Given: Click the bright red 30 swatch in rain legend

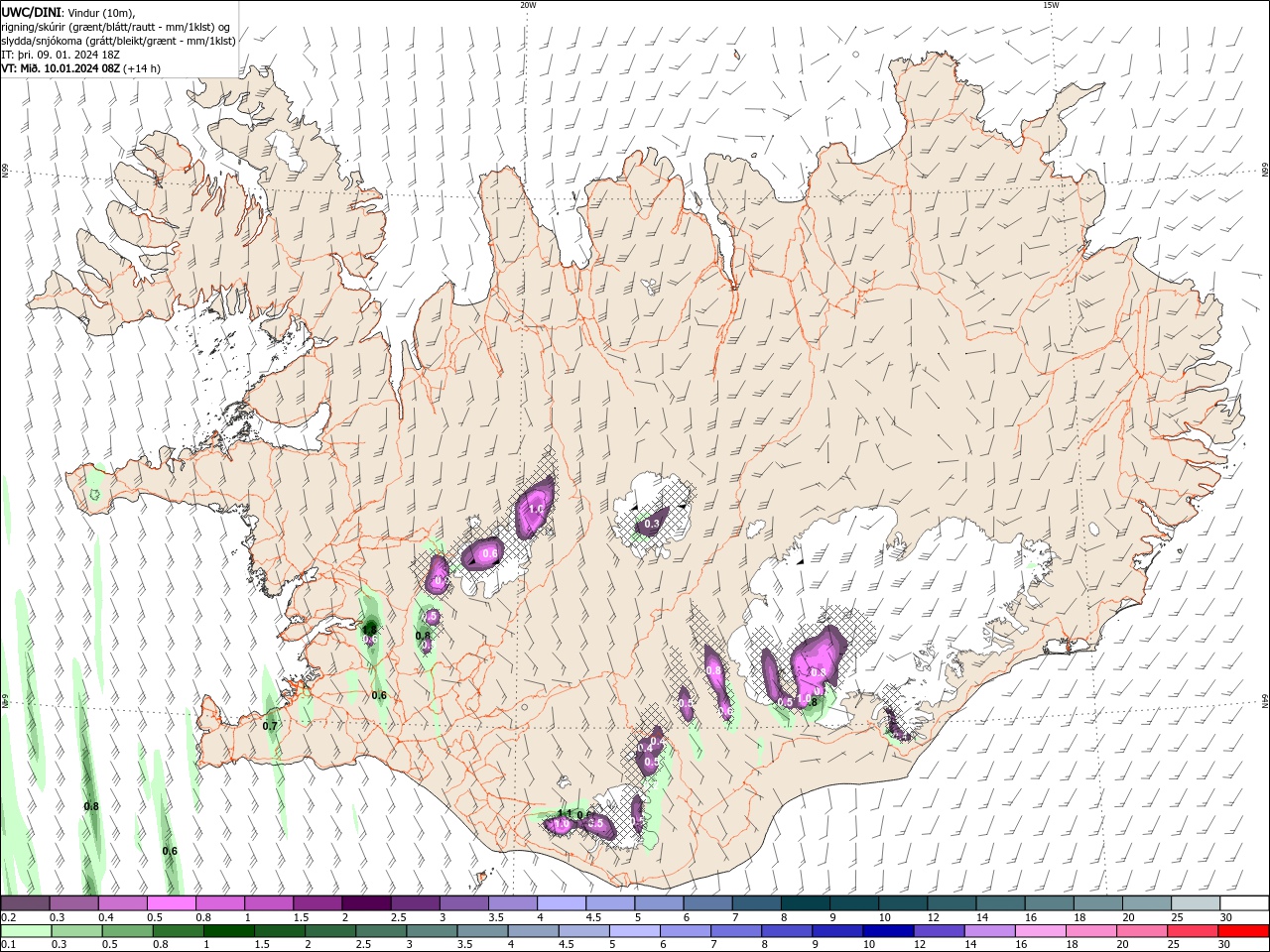Looking at the screenshot, I should (x=1245, y=931).
